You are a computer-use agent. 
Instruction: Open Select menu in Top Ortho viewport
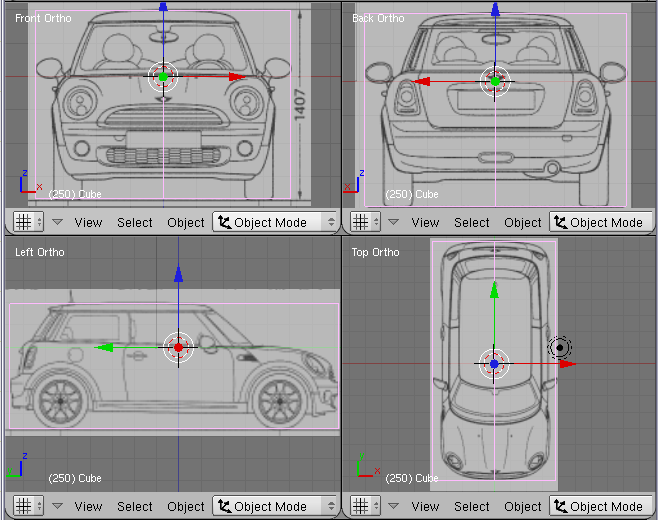pos(472,507)
